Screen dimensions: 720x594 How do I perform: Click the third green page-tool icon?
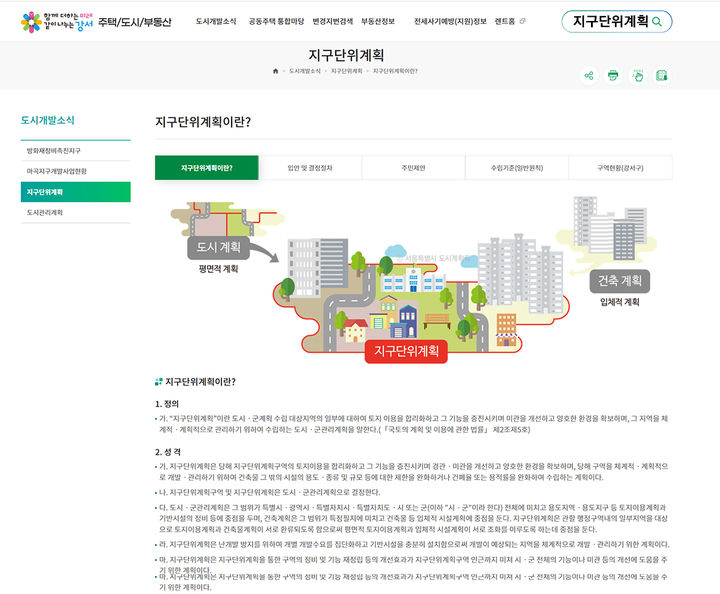pos(638,75)
